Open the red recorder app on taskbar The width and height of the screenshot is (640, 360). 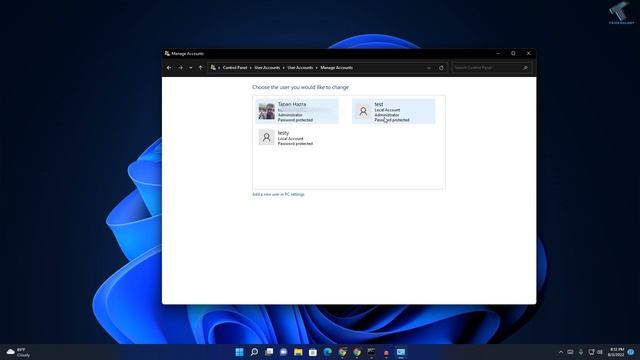pos(386,352)
